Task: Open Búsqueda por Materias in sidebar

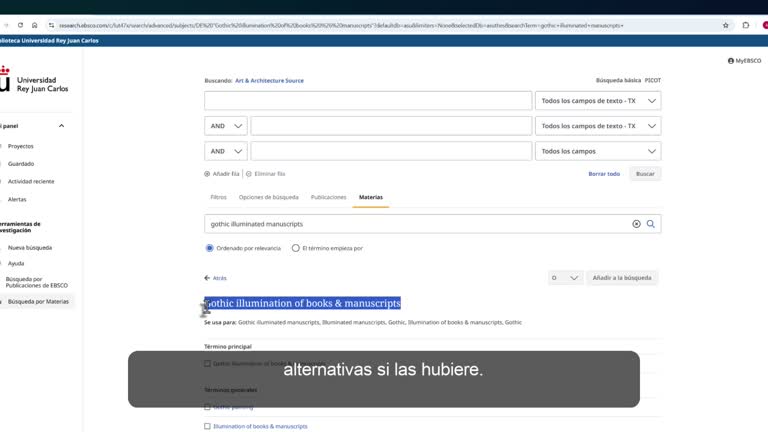Action: tap(38, 302)
